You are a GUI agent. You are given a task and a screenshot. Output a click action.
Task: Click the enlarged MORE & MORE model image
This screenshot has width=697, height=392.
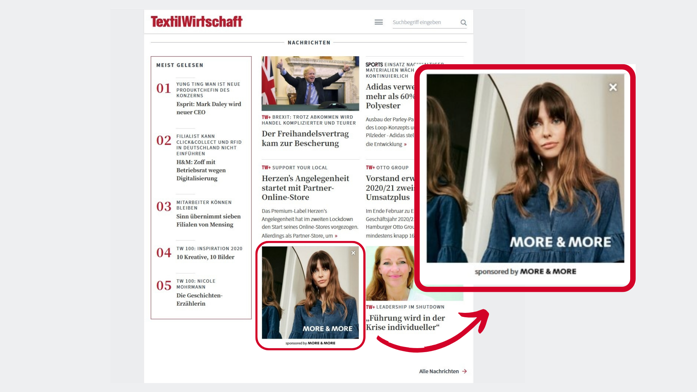coord(525,168)
